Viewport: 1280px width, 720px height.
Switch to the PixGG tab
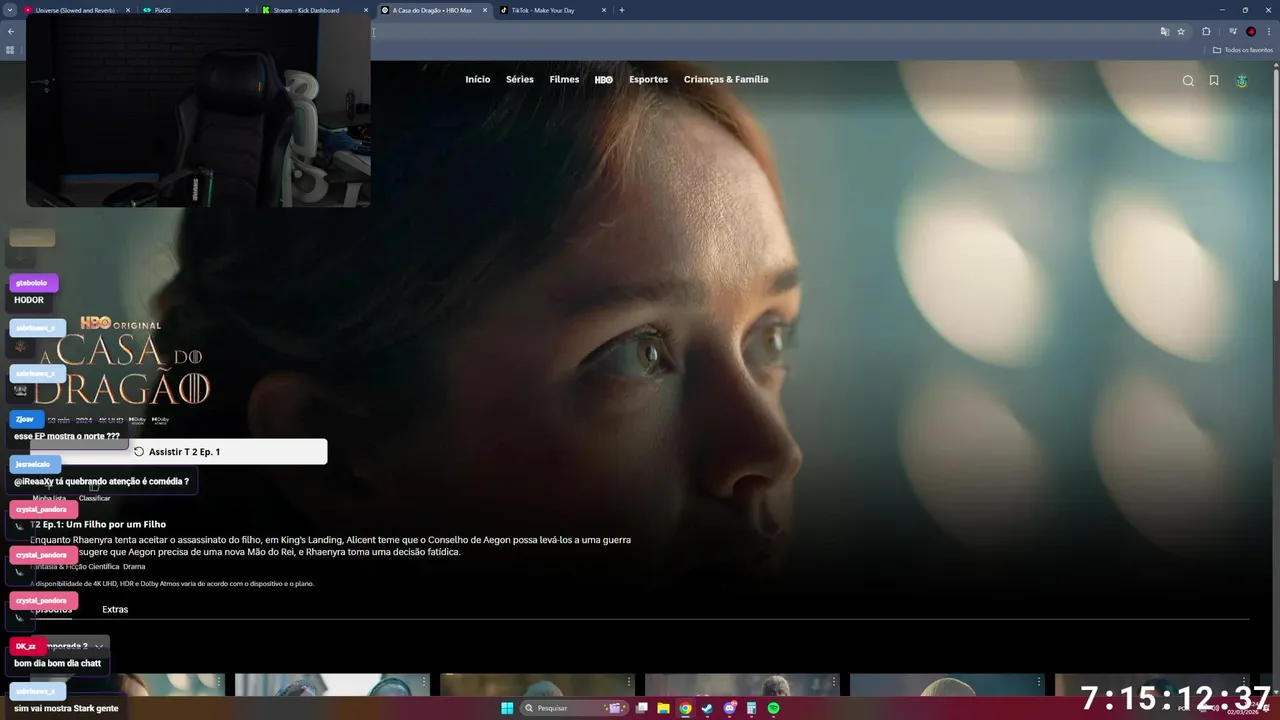pyautogui.click(x=196, y=10)
